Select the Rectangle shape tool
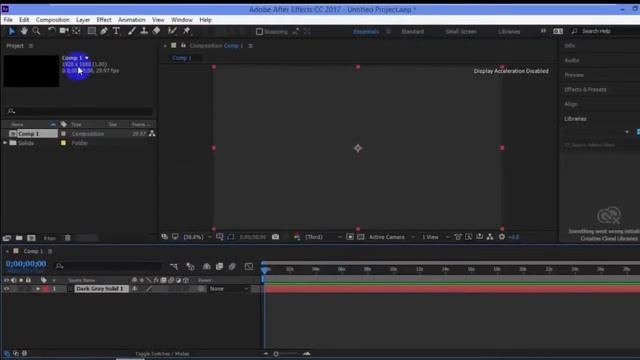The width and height of the screenshot is (640, 360). 92,31
